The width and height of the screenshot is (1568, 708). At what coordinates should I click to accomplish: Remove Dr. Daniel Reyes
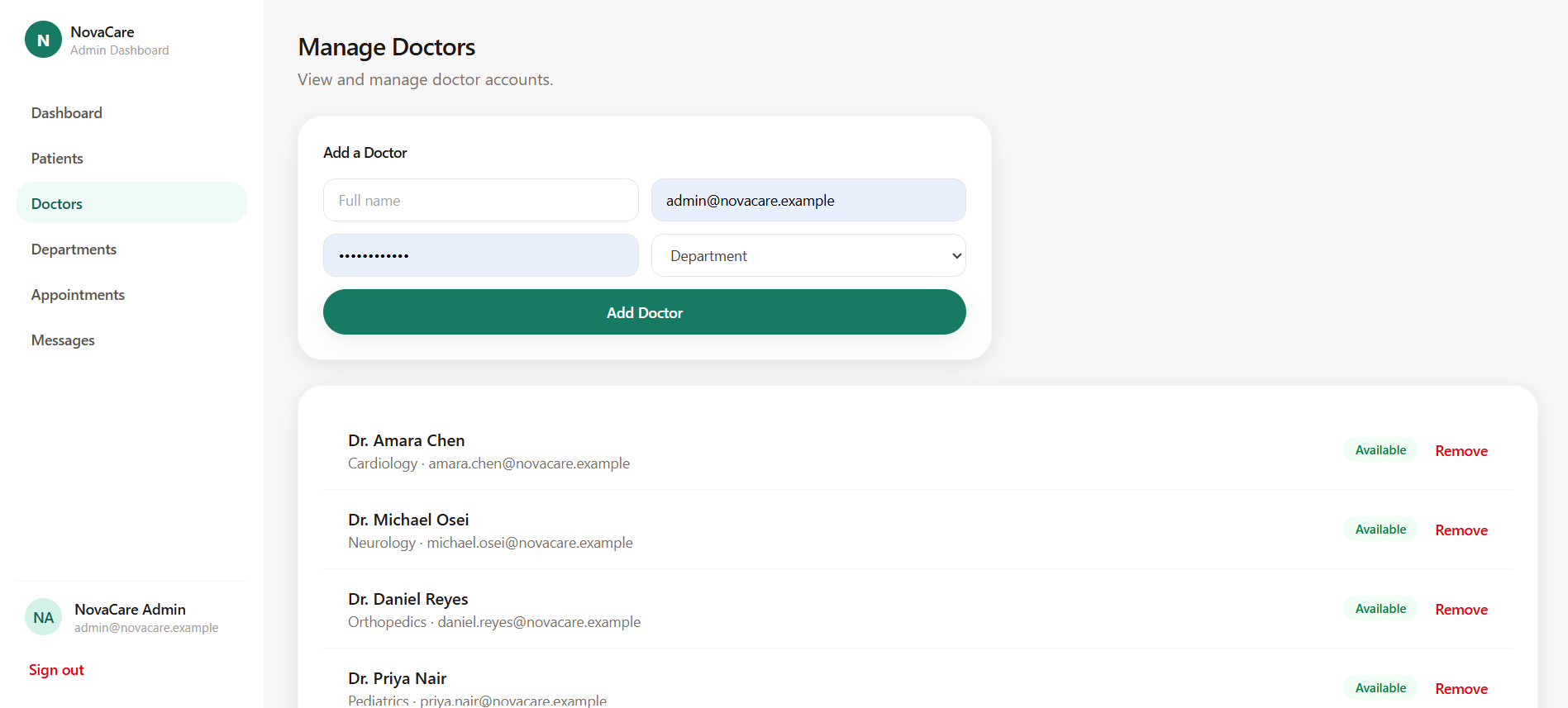click(x=1461, y=609)
